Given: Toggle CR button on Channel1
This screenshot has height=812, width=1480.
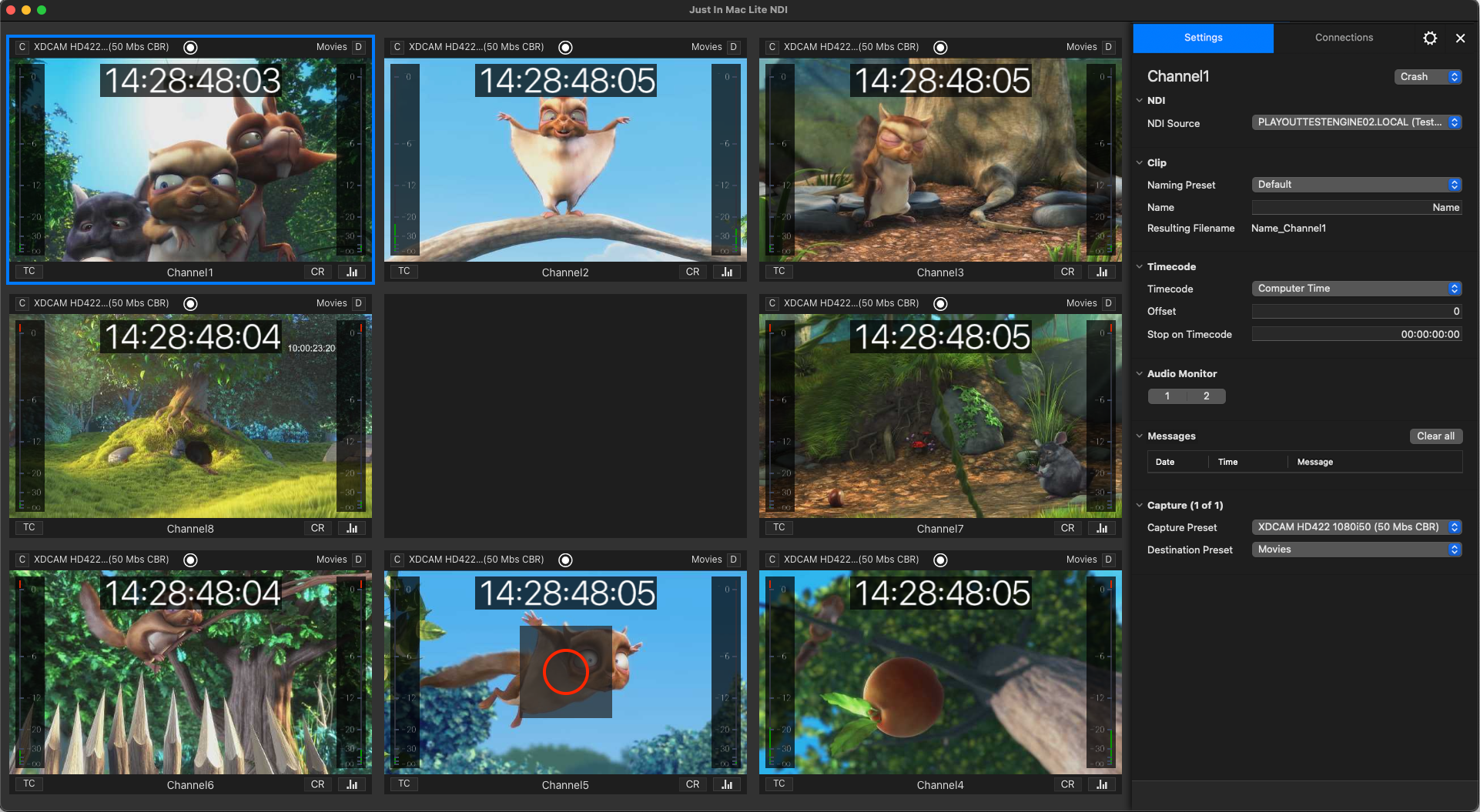Looking at the screenshot, I should [318, 272].
